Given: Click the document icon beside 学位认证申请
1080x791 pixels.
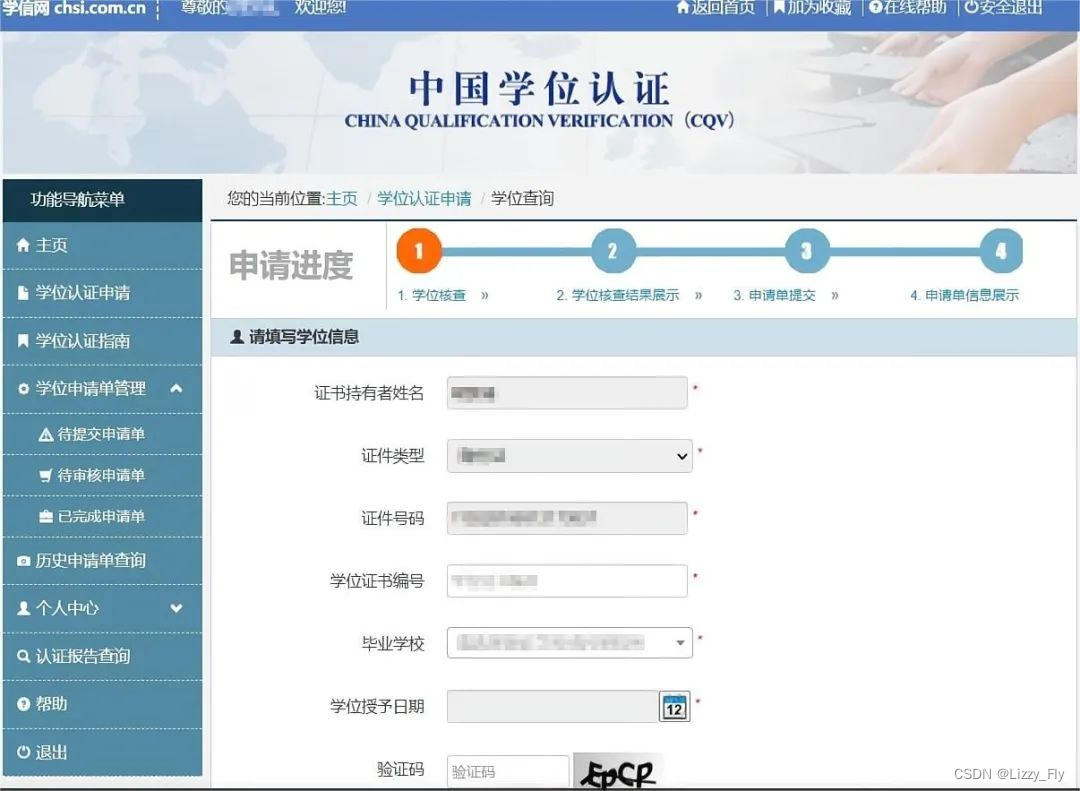Looking at the screenshot, I should (x=23, y=293).
